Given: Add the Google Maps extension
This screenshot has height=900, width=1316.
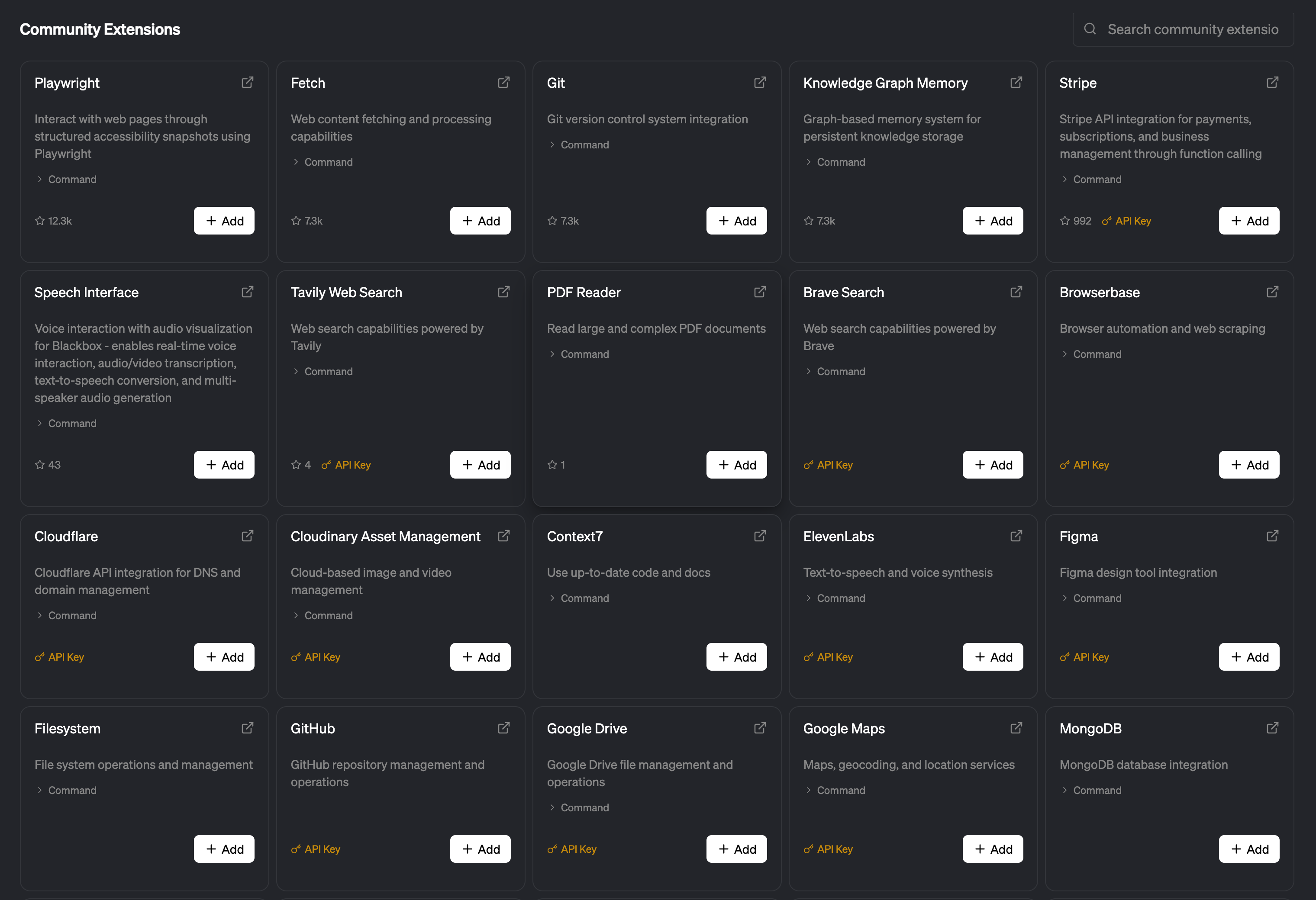Looking at the screenshot, I should (993, 849).
